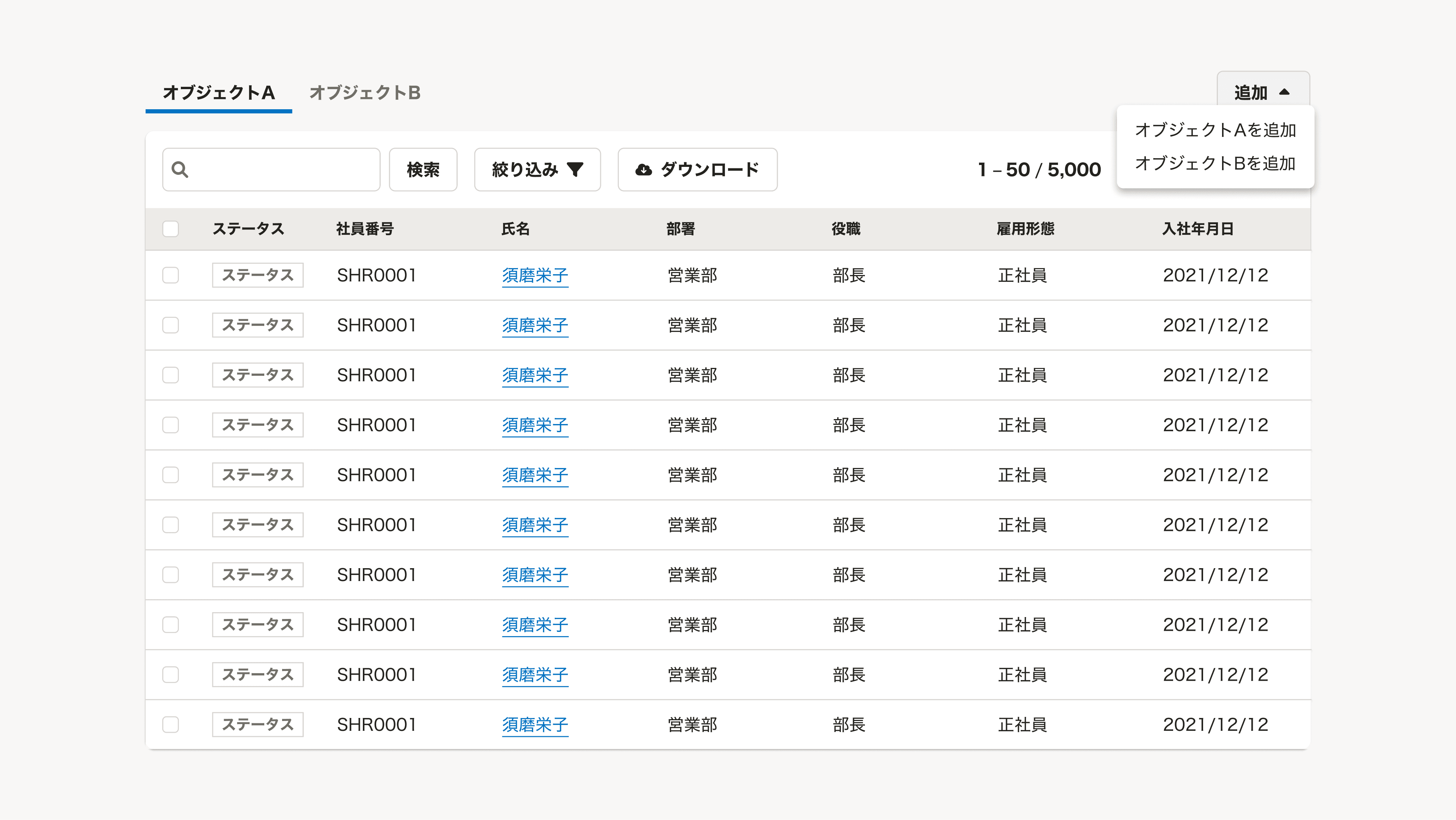Check the checkbox on the first employee row
This screenshot has height=820, width=1456.
click(x=170, y=275)
